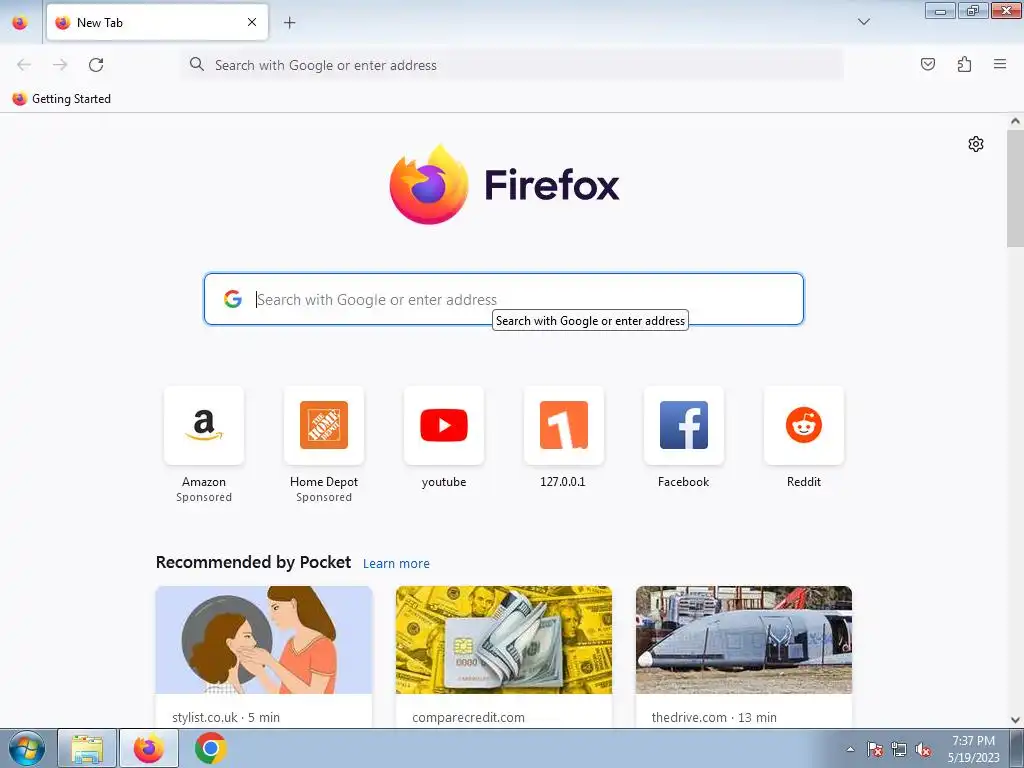Open the Extensions puzzle icon

tap(964, 64)
